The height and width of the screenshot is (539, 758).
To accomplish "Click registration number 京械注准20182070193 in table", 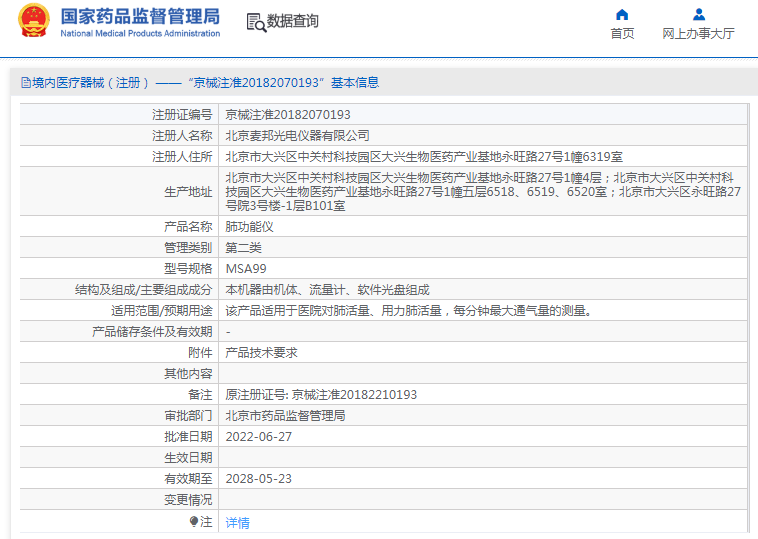I will pyautogui.click(x=288, y=115).
